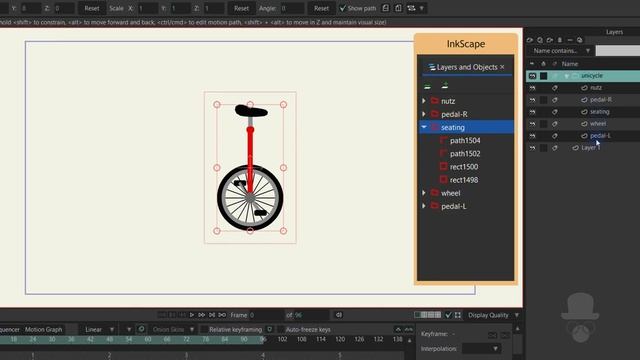This screenshot has height=360, width=640.
Task: Click the flip layer vertically icon
Action: [x=398, y=8]
